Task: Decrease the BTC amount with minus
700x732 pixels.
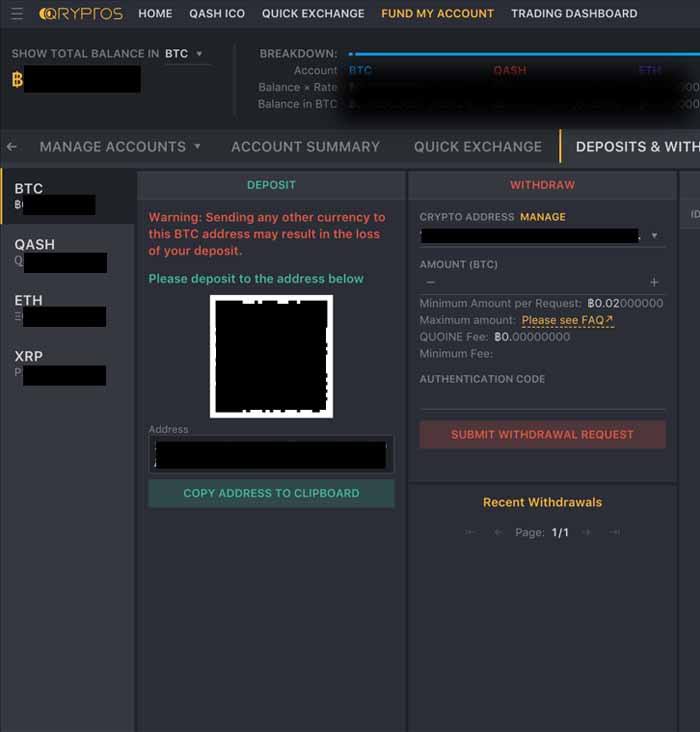Action: coord(431,282)
